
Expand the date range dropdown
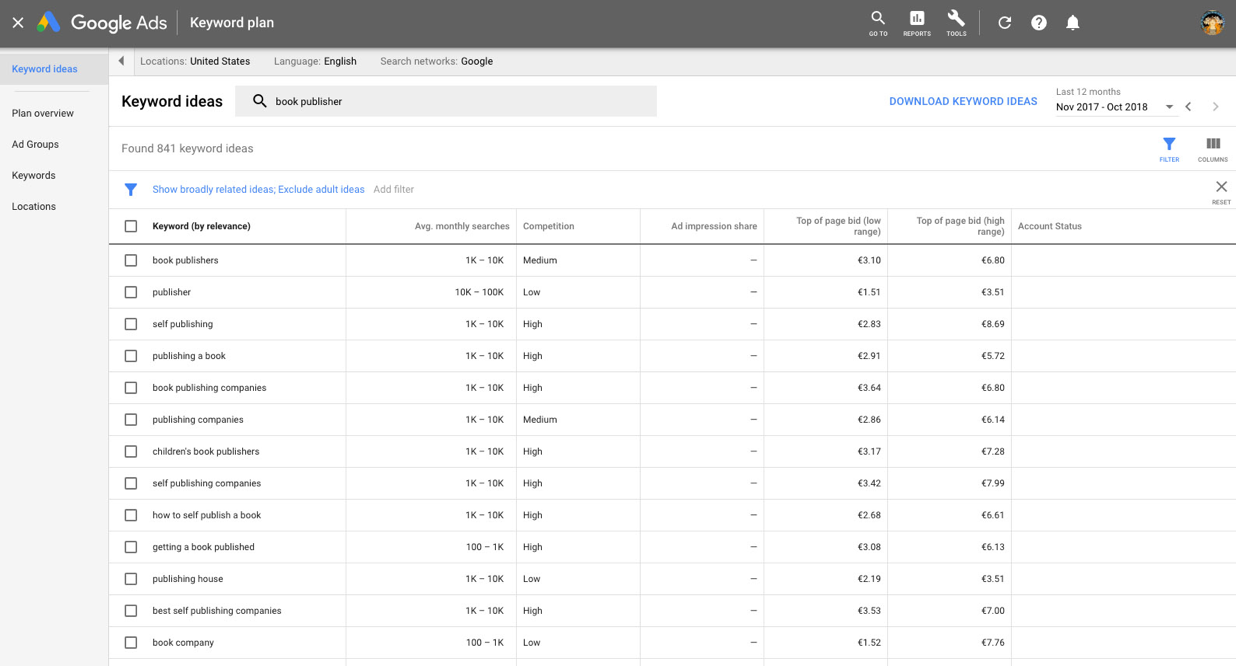coord(1169,107)
